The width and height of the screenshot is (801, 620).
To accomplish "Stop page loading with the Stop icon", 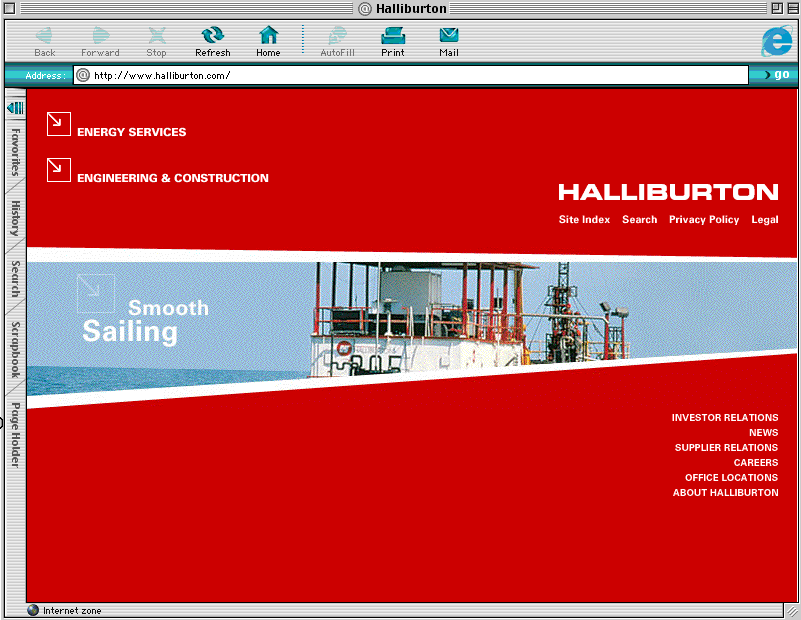I will click(156, 35).
